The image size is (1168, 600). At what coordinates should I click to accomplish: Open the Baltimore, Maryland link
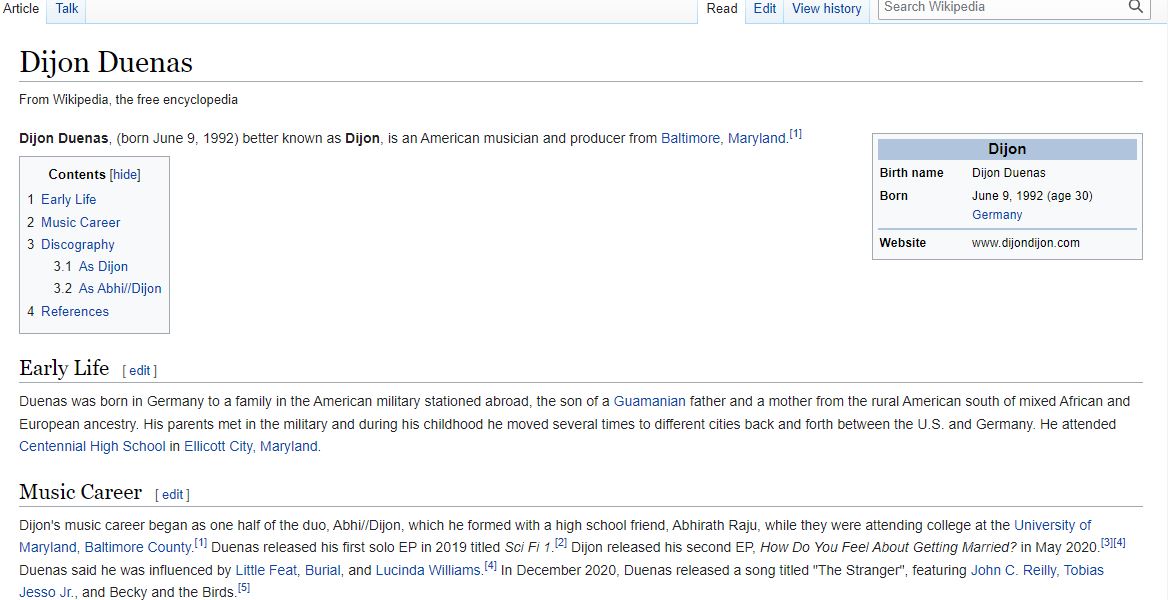coord(720,138)
